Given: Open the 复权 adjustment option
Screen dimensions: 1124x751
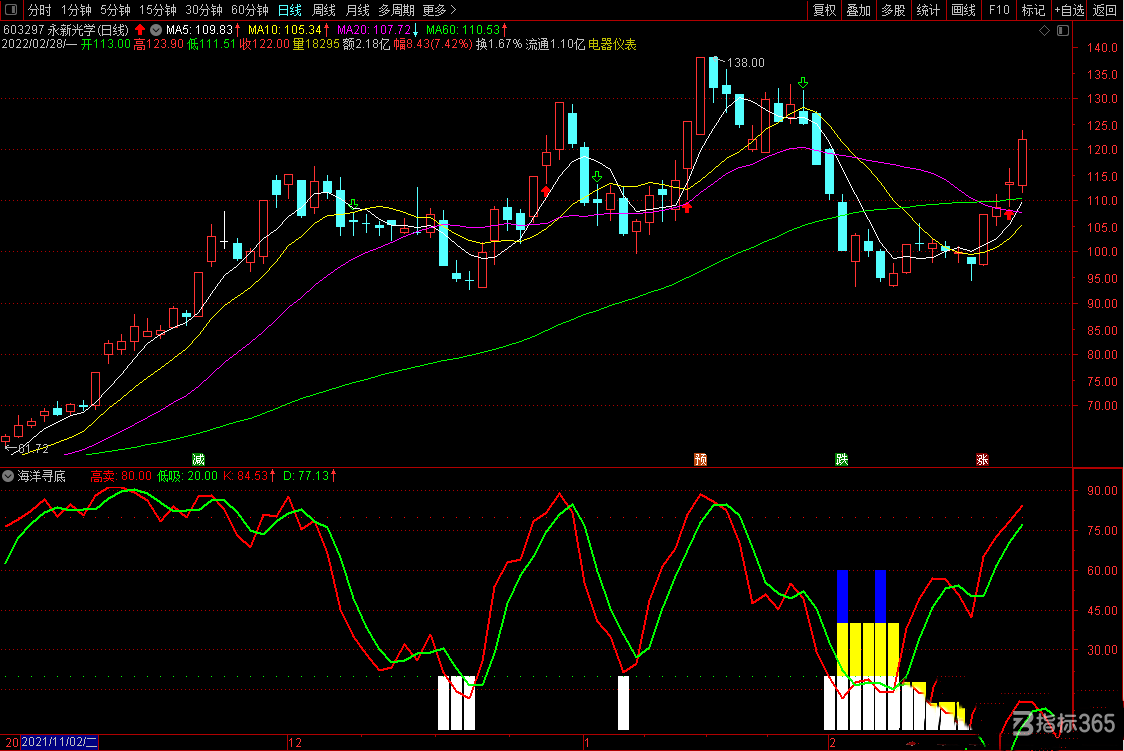Looking at the screenshot, I should (824, 10).
